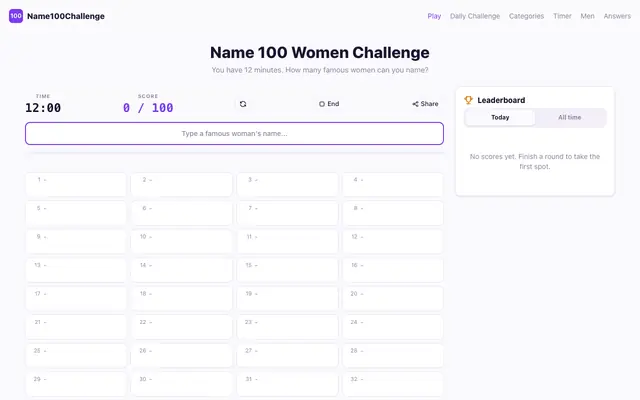640x400 pixels.
Task: Click answer slot number 30
Action: [x=182, y=384]
